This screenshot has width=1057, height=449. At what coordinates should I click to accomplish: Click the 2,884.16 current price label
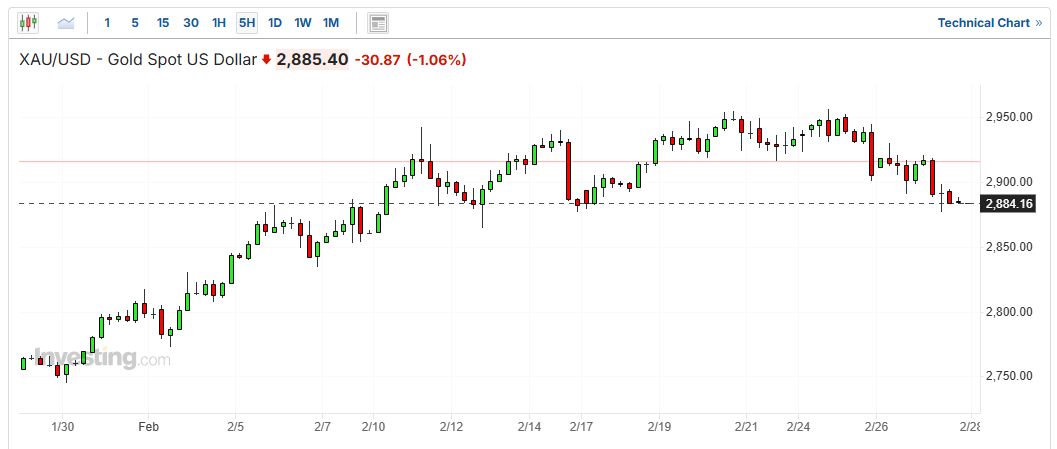tap(1008, 203)
